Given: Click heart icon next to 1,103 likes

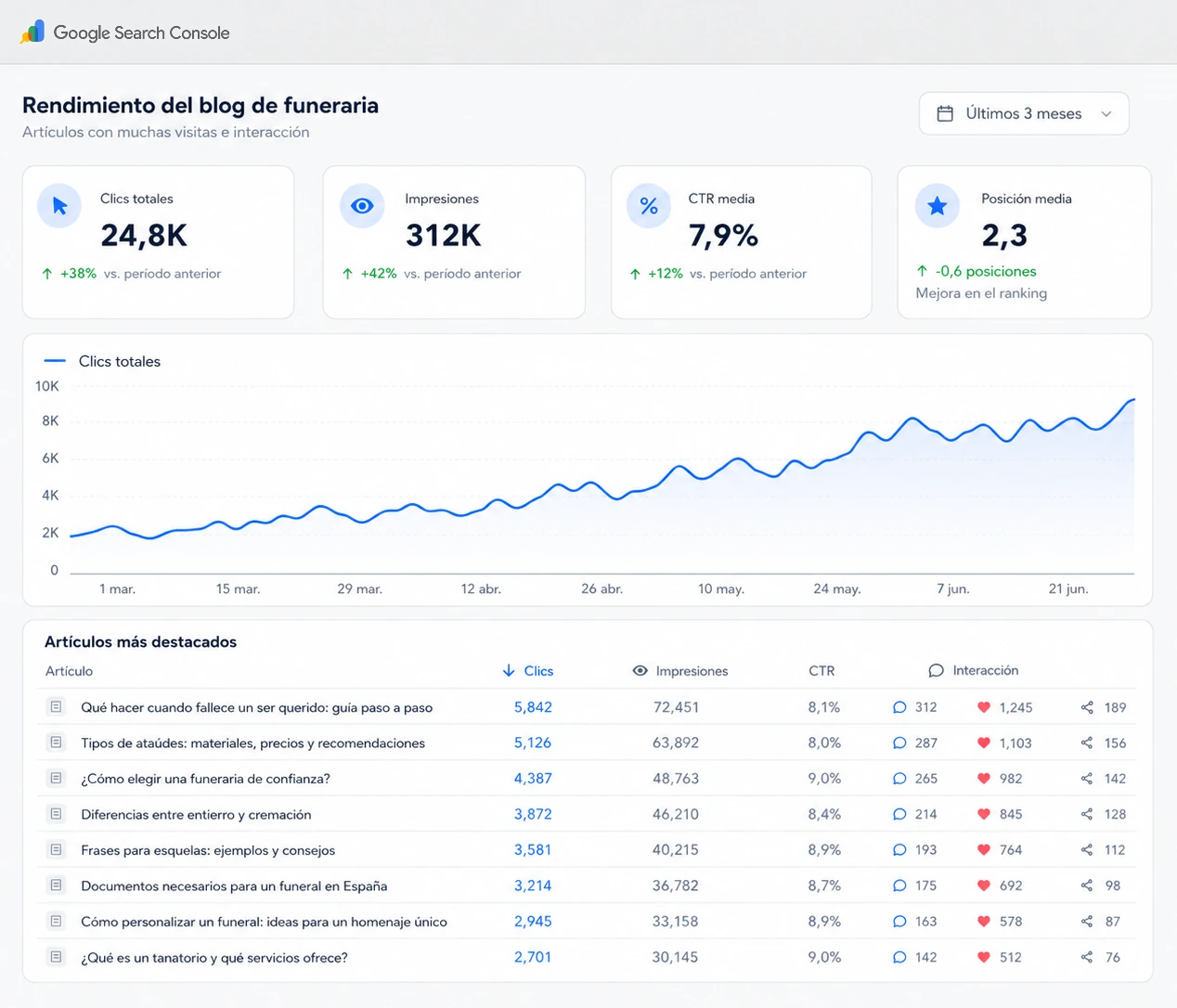Looking at the screenshot, I should [x=984, y=743].
